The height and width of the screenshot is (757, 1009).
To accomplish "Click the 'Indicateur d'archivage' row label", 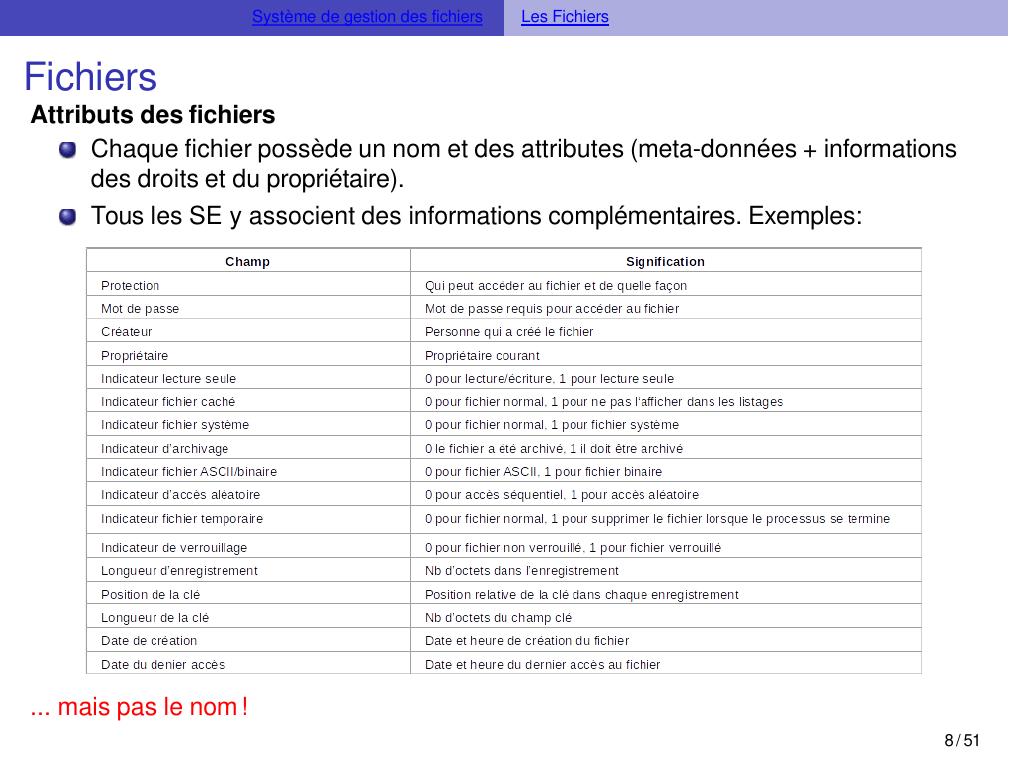I will pos(164,449).
